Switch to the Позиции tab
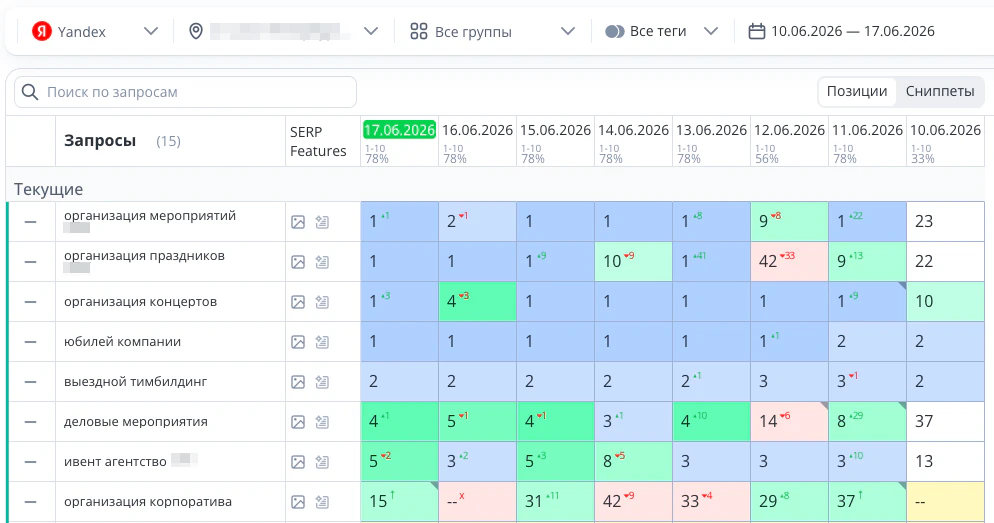The image size is (994, 523). [x=857, y=91]
